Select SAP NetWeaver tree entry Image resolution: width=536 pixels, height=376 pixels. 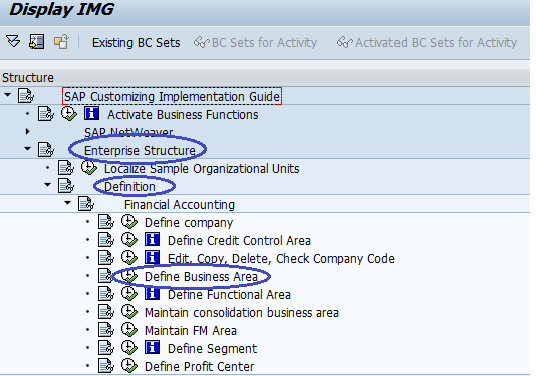[129, 133]
